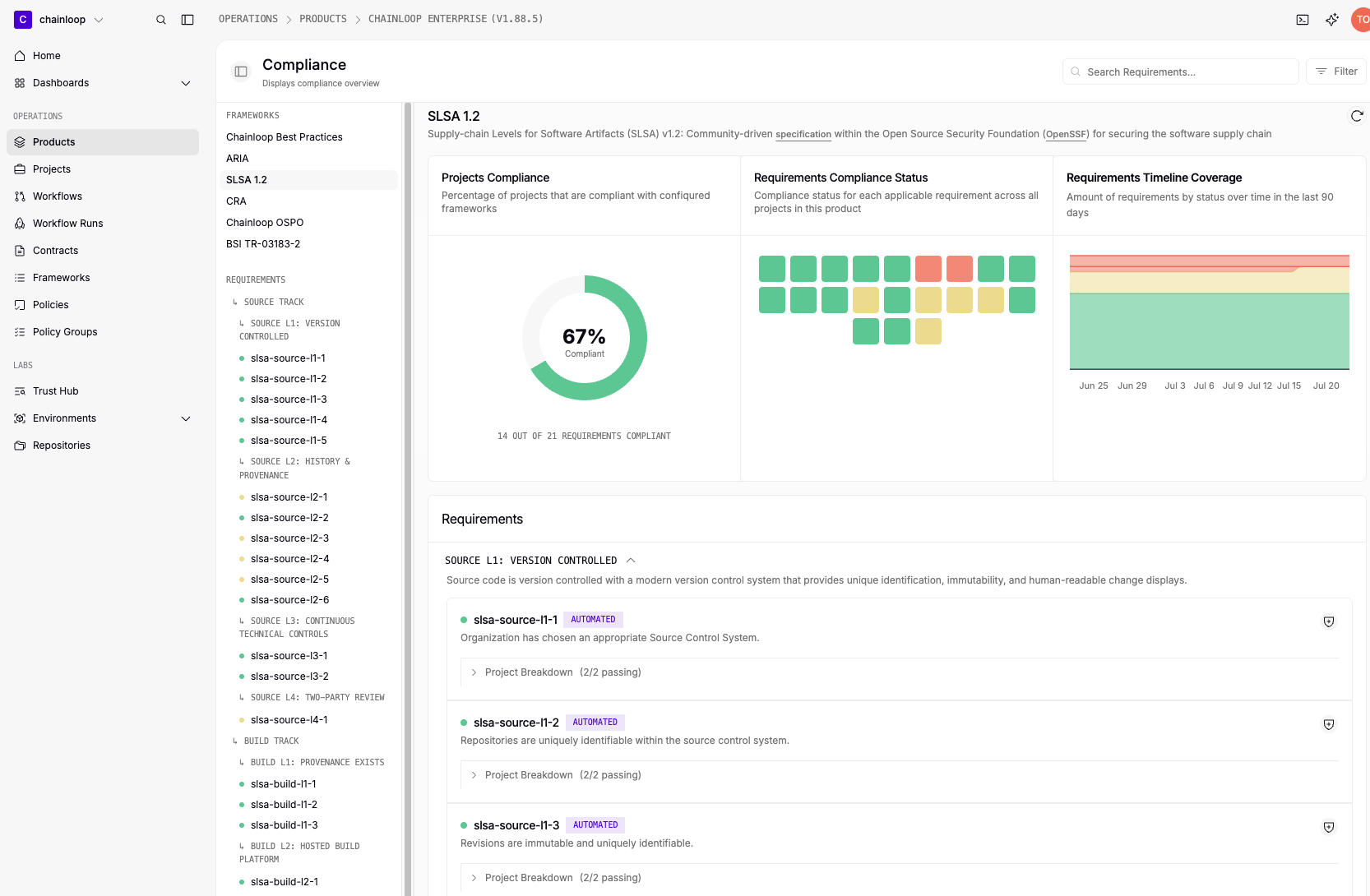Click the Policy Groups checklist icon
Screen dimensions: 1370x896
point(20,332)
